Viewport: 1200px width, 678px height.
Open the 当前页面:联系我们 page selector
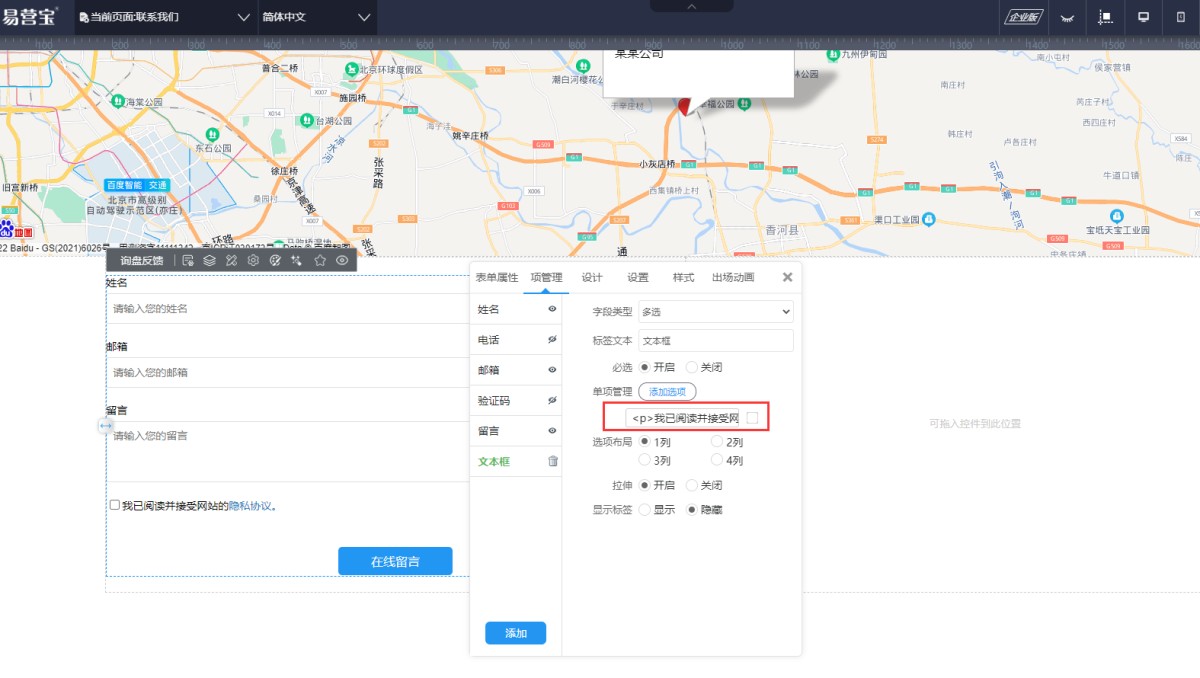(165, 17)
